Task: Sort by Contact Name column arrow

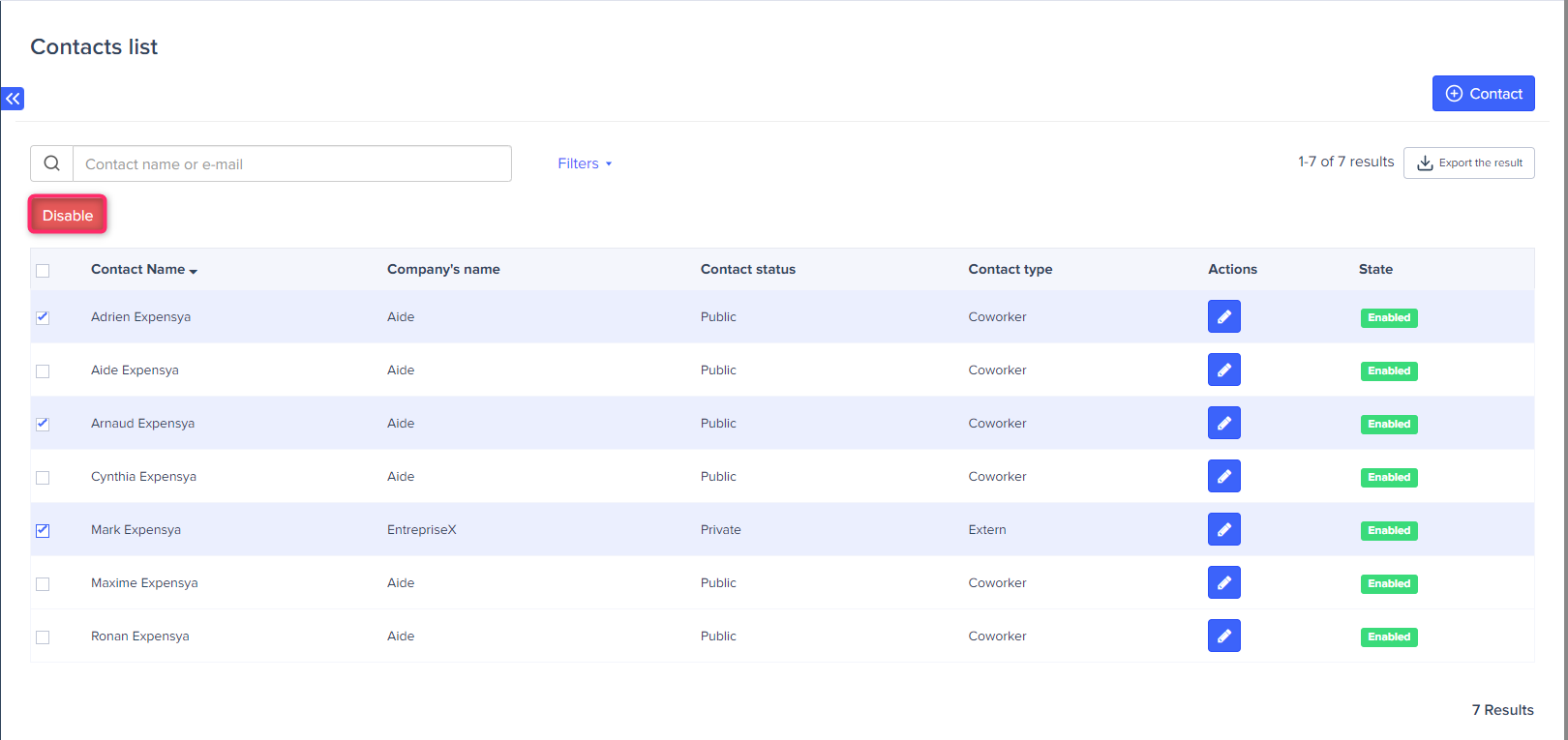Action: [194, 271]
